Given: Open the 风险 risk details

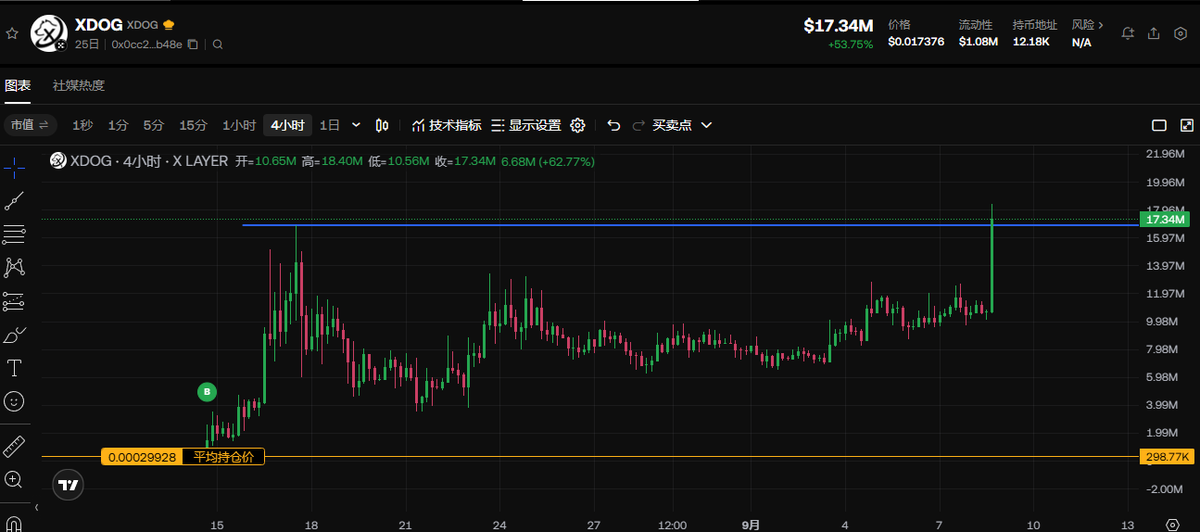Looking at the screenshot, I should click(x=1087, y=24).
